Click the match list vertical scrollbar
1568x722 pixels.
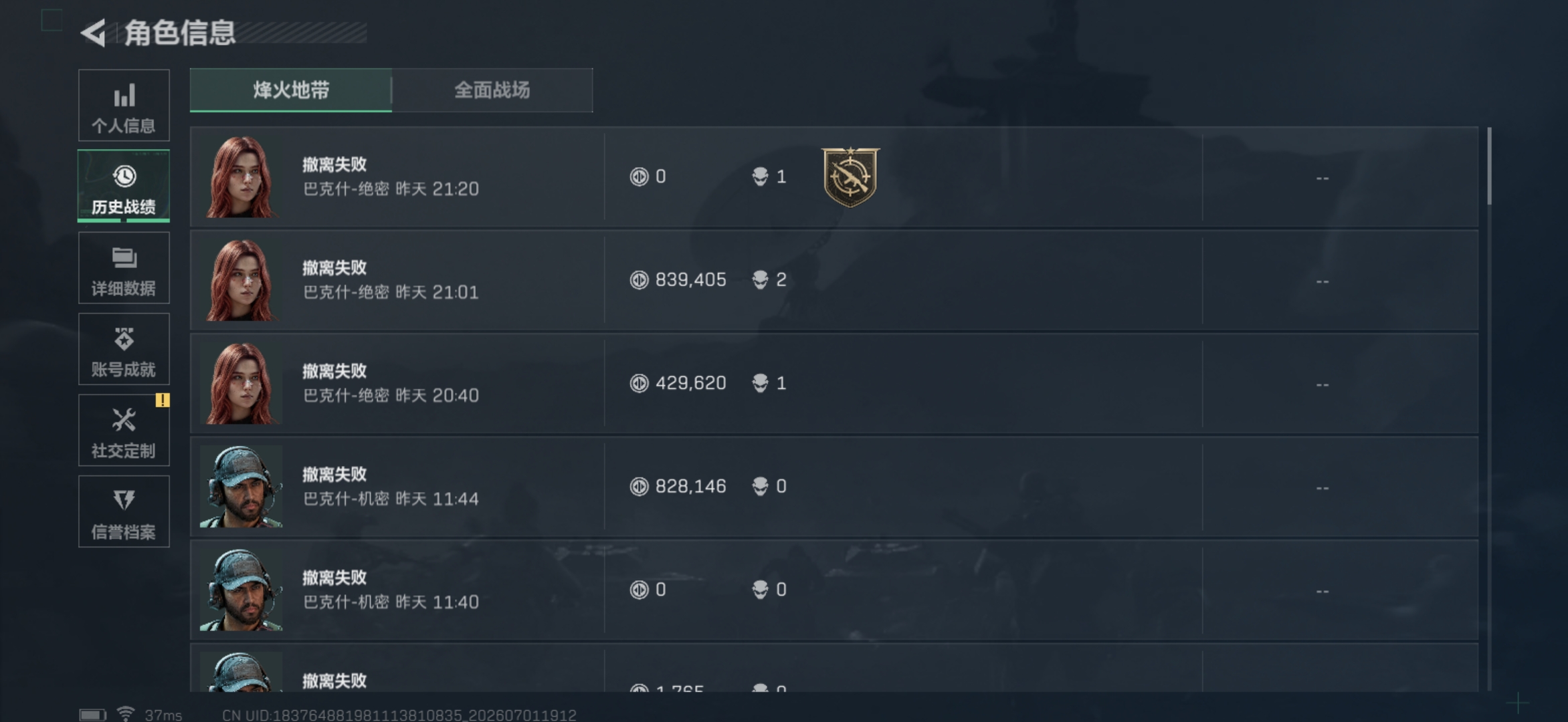(x=1489, y=408)
